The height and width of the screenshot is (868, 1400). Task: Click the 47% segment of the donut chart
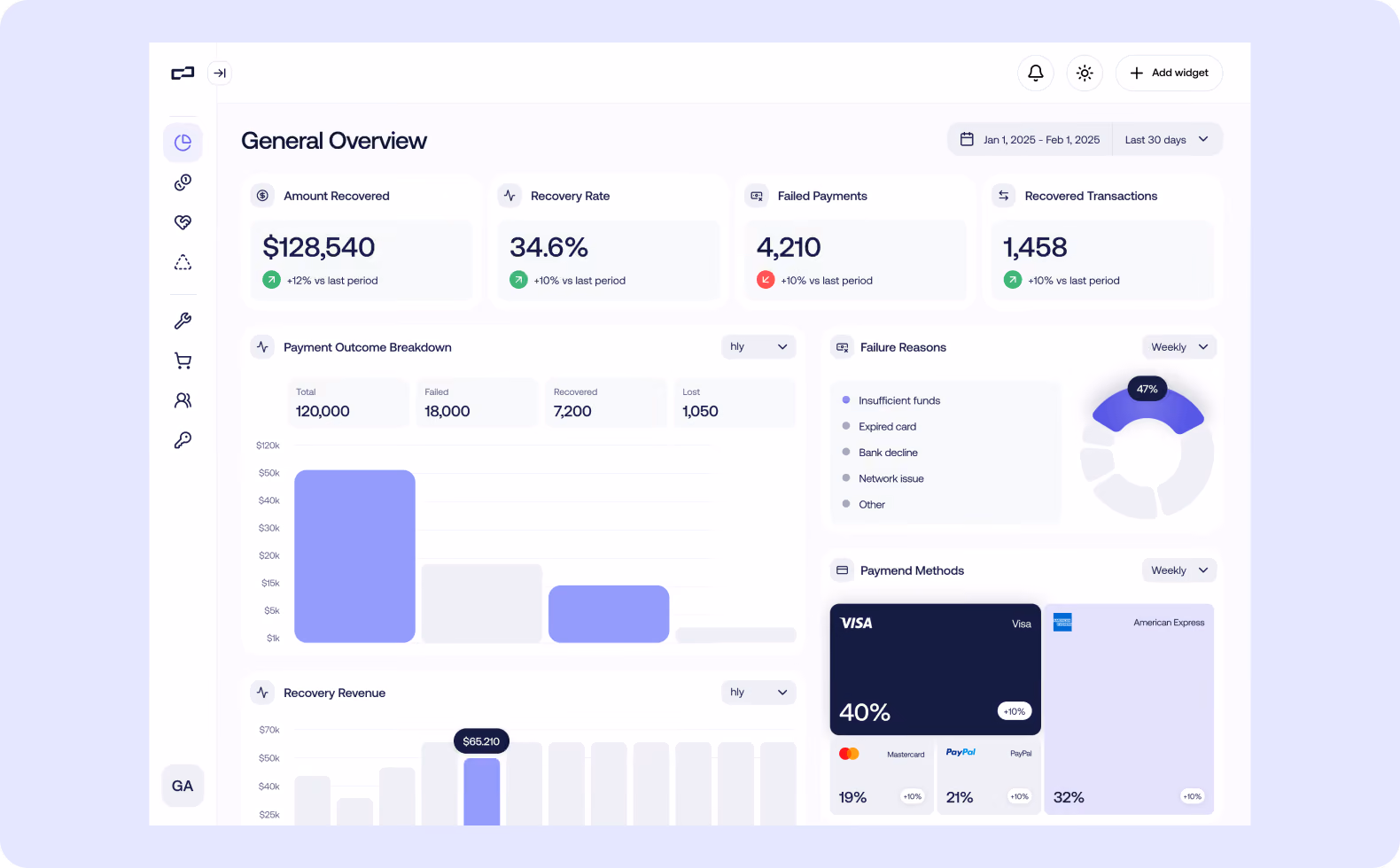pyautogui.click(x=1147, y=410)
